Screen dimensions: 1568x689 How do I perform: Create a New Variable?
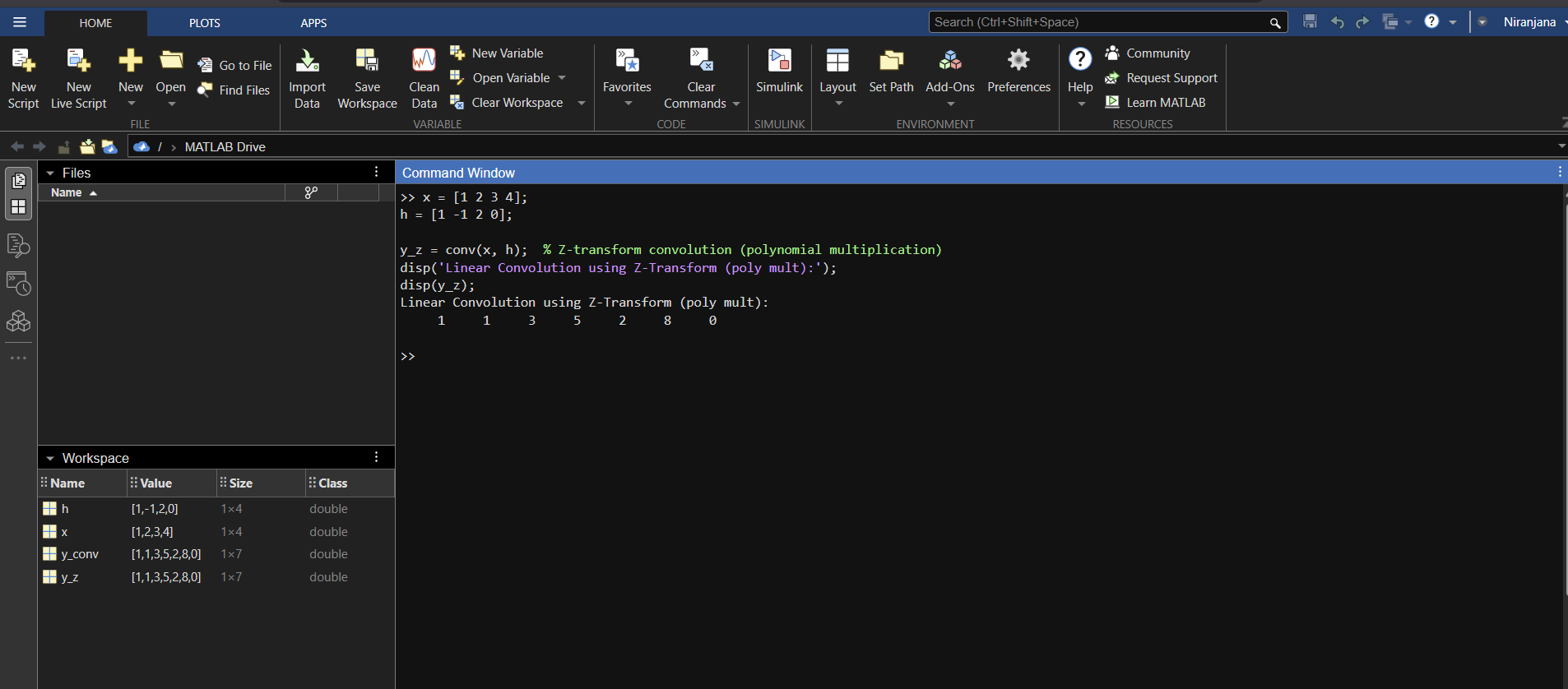[497, 53]
